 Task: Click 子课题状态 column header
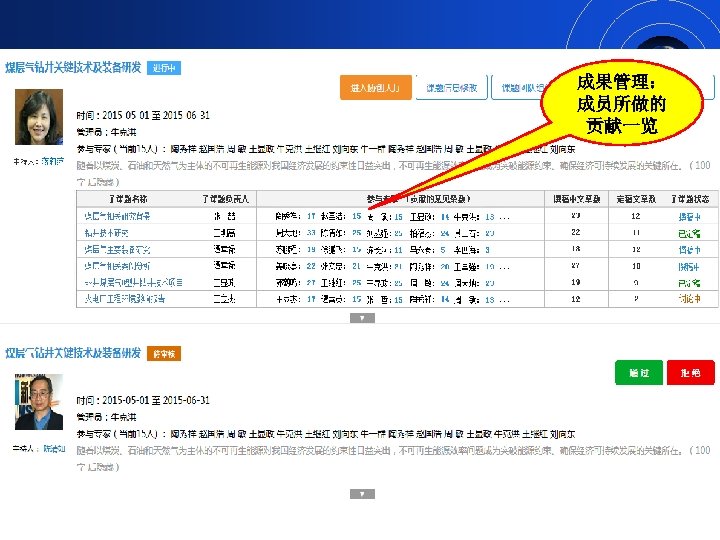(690, 199)
